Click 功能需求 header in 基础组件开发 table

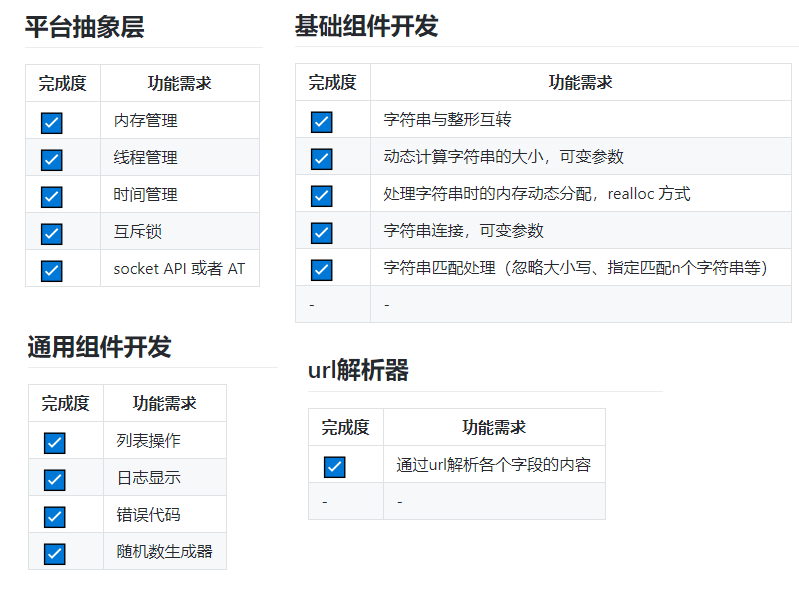click(580, 83)
